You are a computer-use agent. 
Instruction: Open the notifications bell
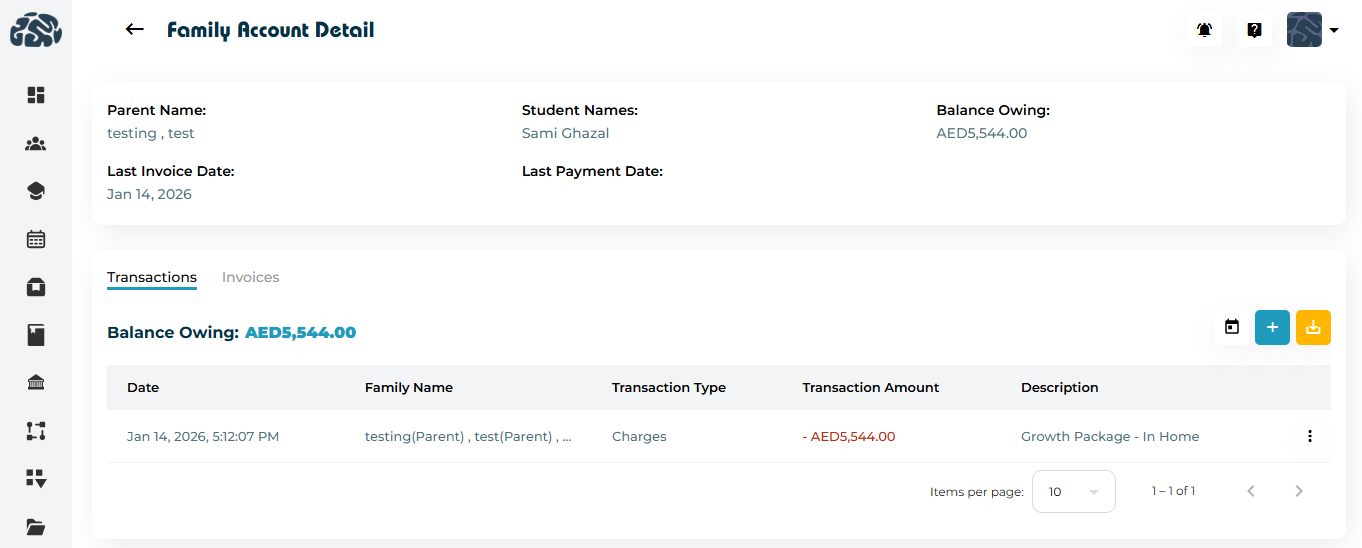pos(1205,30)
